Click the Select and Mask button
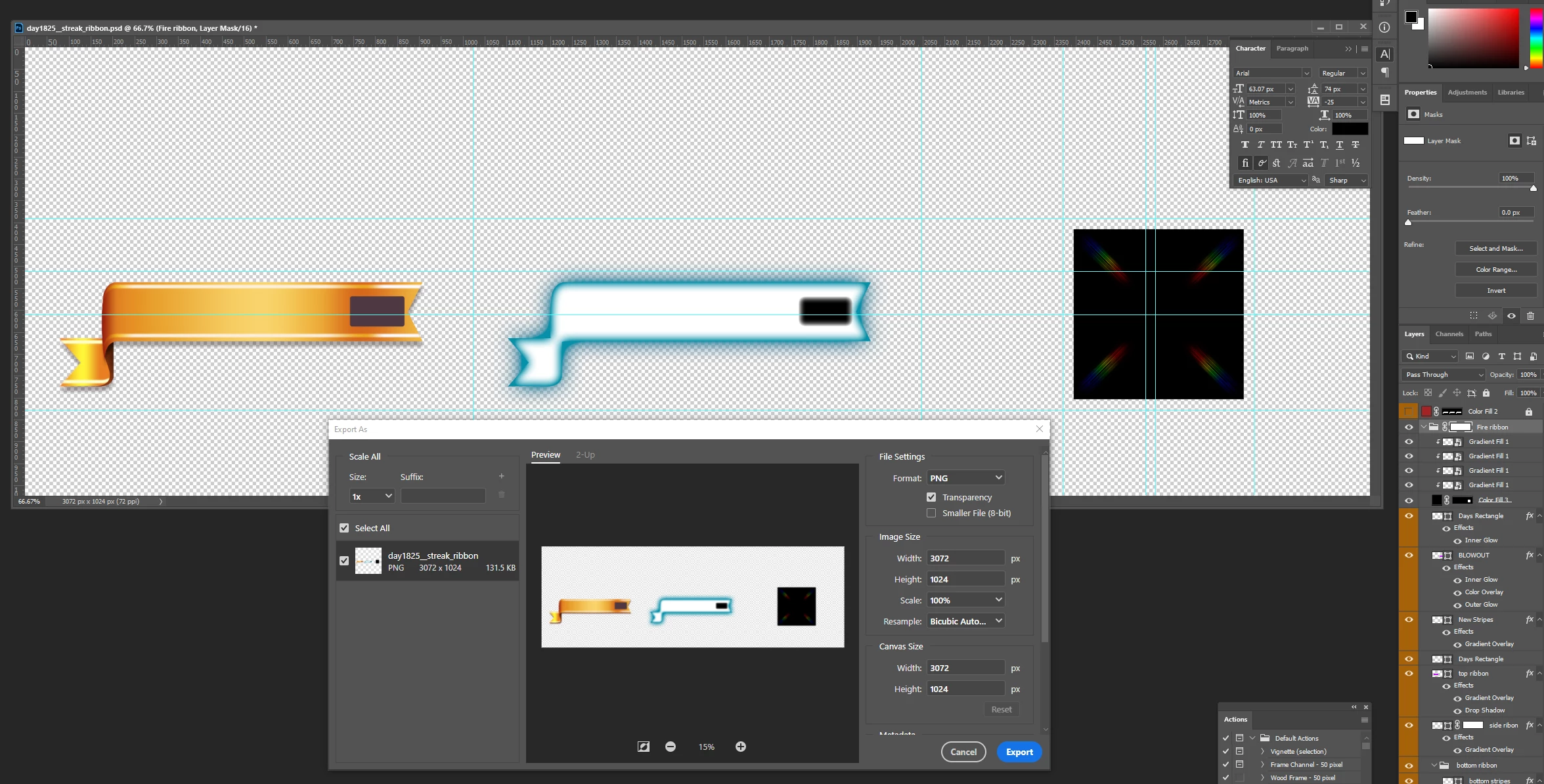 click(1495, 248)
